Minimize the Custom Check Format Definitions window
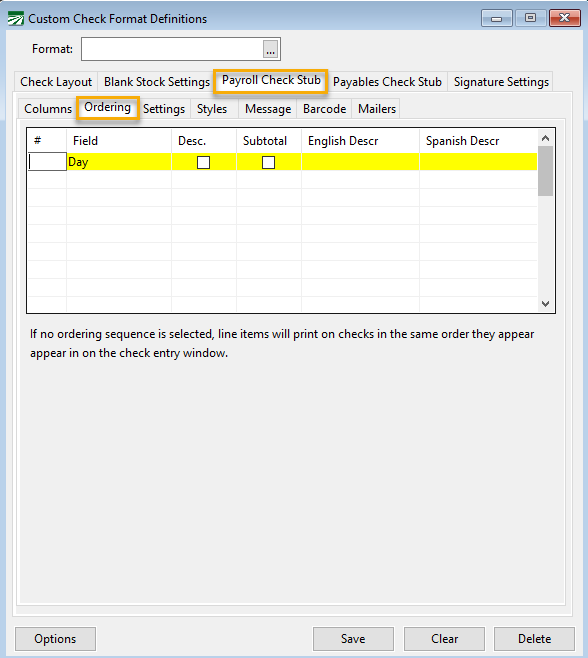 pyautogui.click(x=497, y=18)
